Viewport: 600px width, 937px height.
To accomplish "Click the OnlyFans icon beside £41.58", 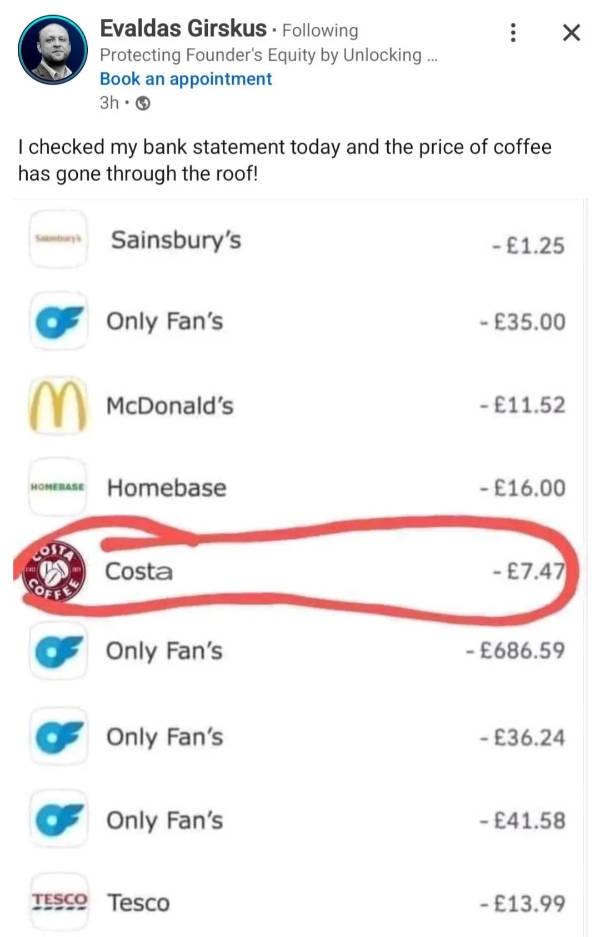I will pos(58,820).
